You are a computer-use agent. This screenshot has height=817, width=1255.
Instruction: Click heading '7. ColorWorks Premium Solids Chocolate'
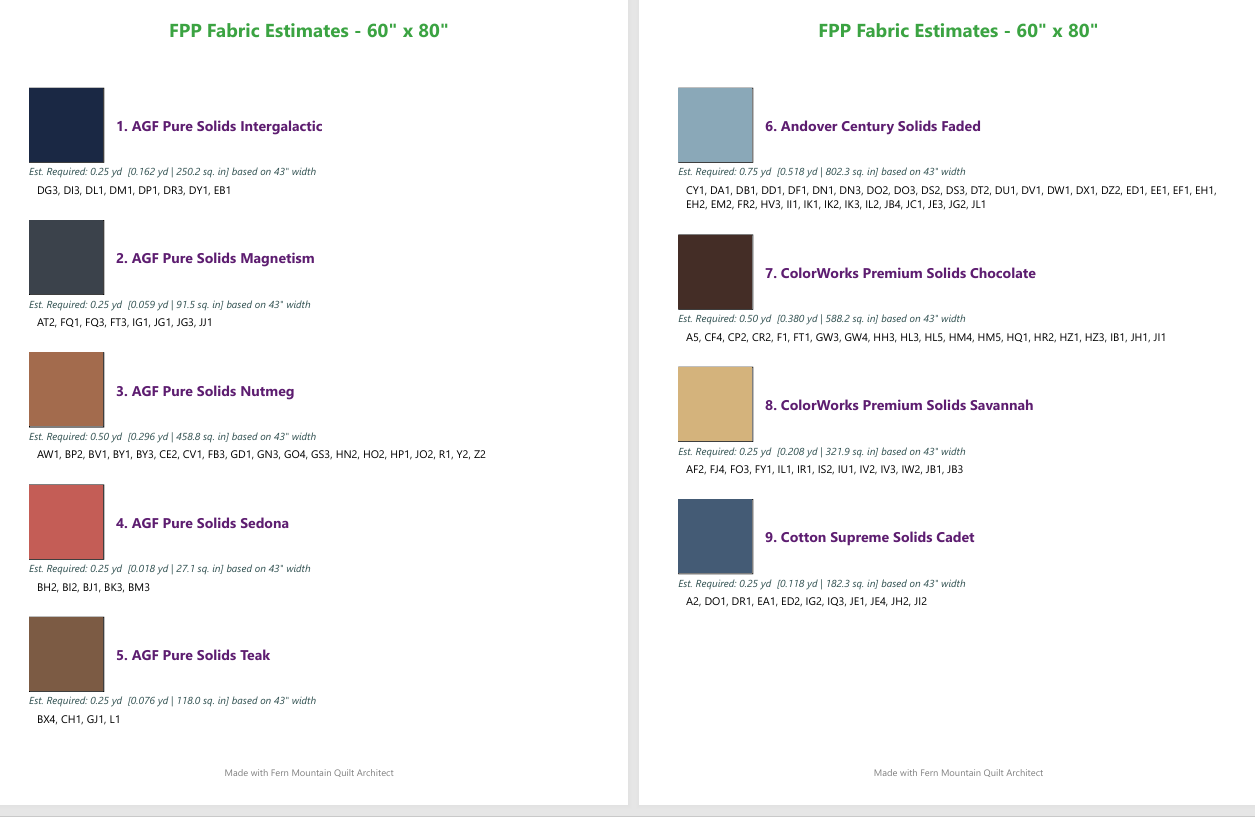pos(900,273)
